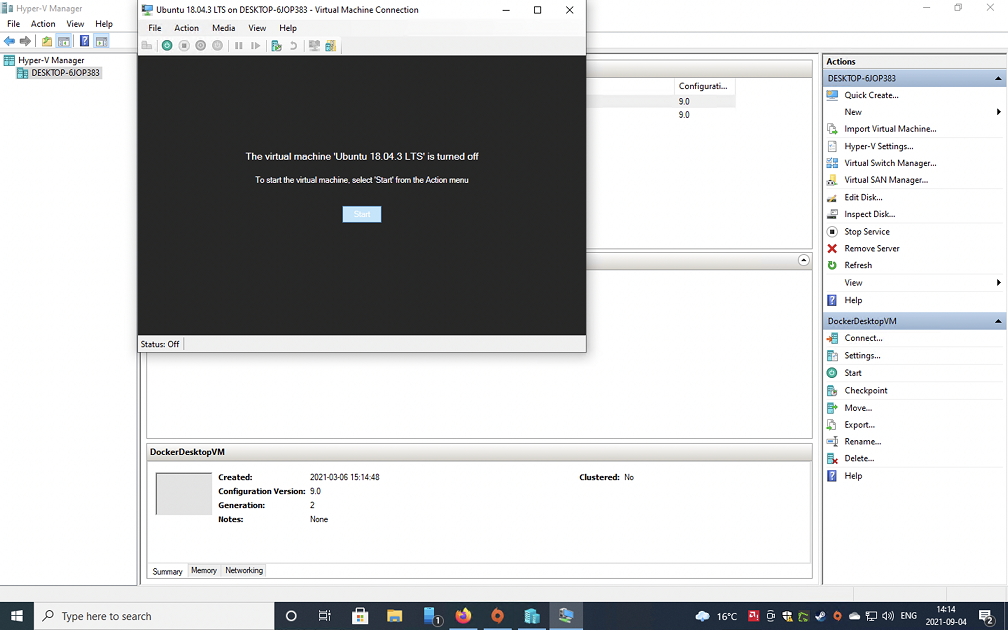
Task: Click Export action for DockerDesktopVM
Action: coord(859,424)
